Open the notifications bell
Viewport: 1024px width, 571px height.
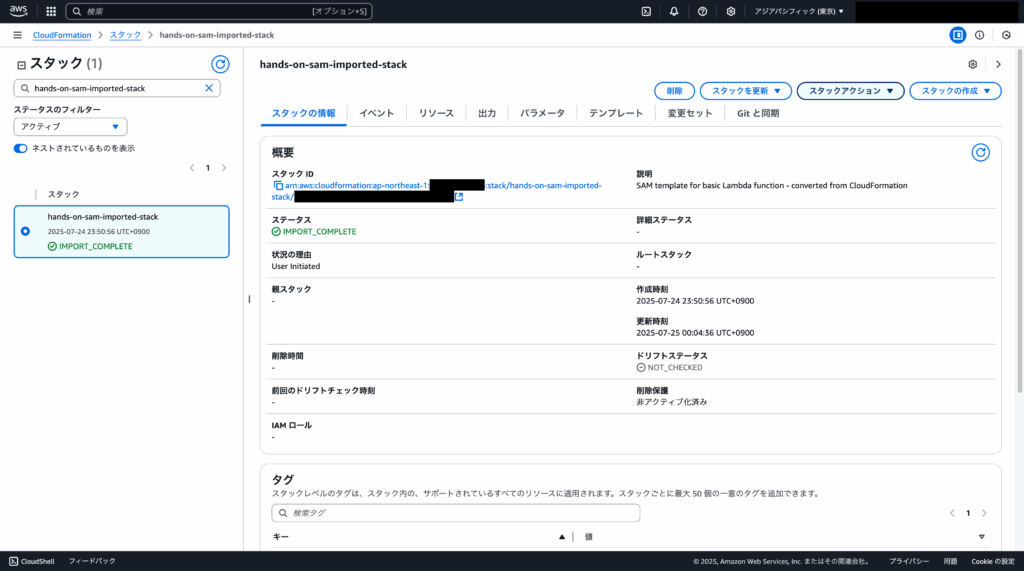pyautogui.click(x=674, y=11)
